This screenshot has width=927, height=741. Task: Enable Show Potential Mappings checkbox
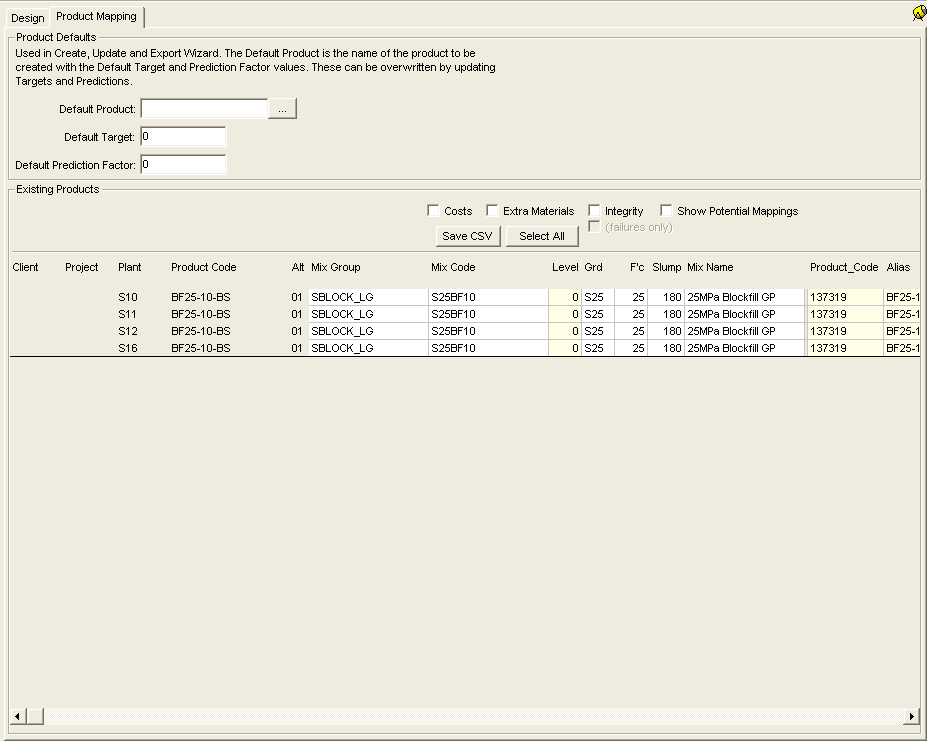666,211
